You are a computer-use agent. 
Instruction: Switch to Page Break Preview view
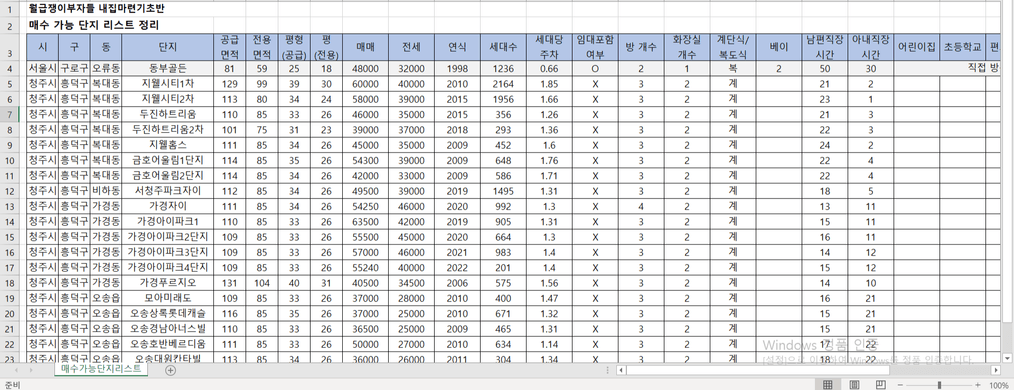(x=881, y=385)
